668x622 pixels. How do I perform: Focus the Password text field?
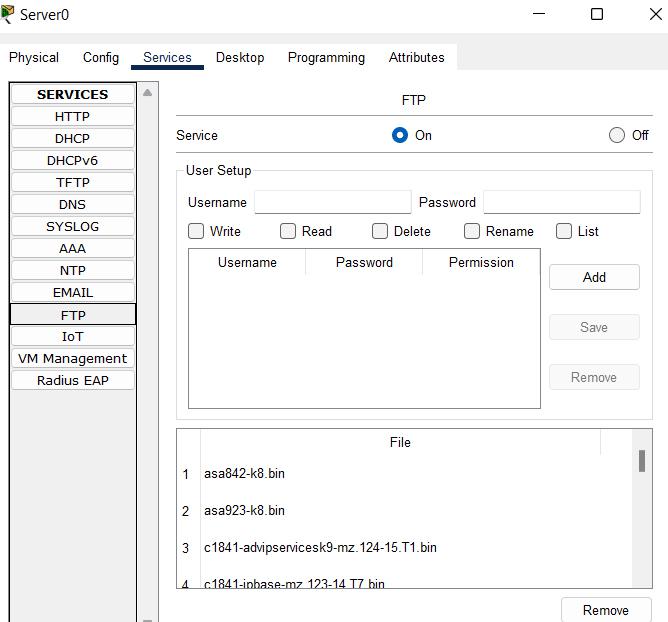tap(561, 202)
